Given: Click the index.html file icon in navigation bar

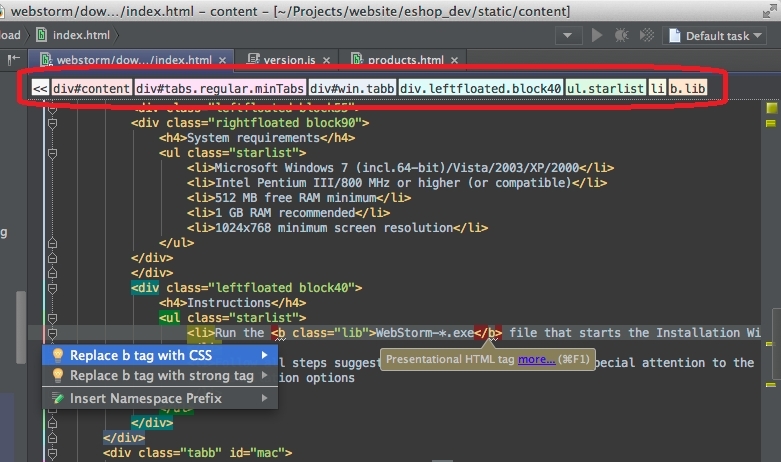Looking at the screenshot, I should coord(41,35).
